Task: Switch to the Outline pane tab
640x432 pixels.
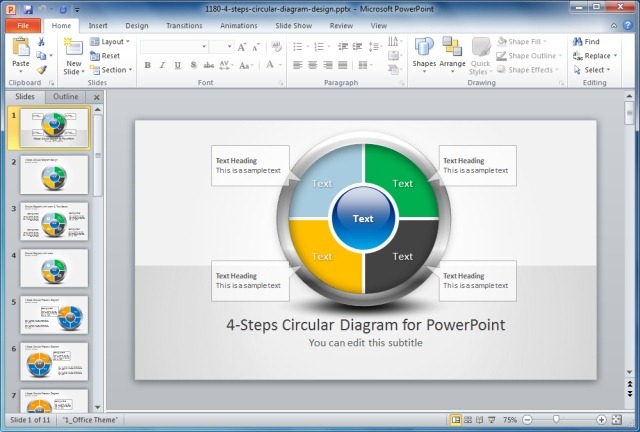Action: tap(66, 97)
